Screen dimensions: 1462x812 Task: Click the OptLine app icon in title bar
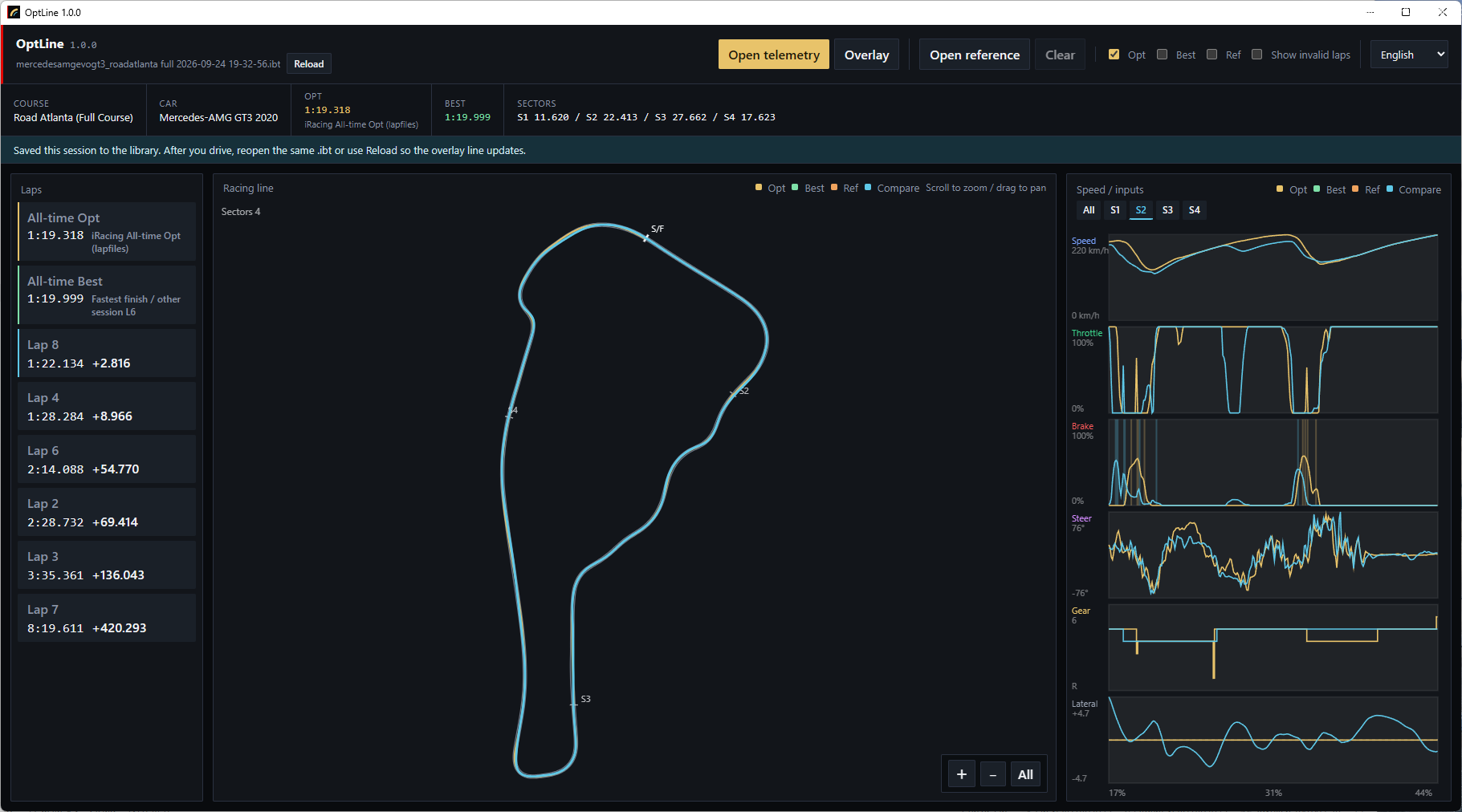click(14, 12)
